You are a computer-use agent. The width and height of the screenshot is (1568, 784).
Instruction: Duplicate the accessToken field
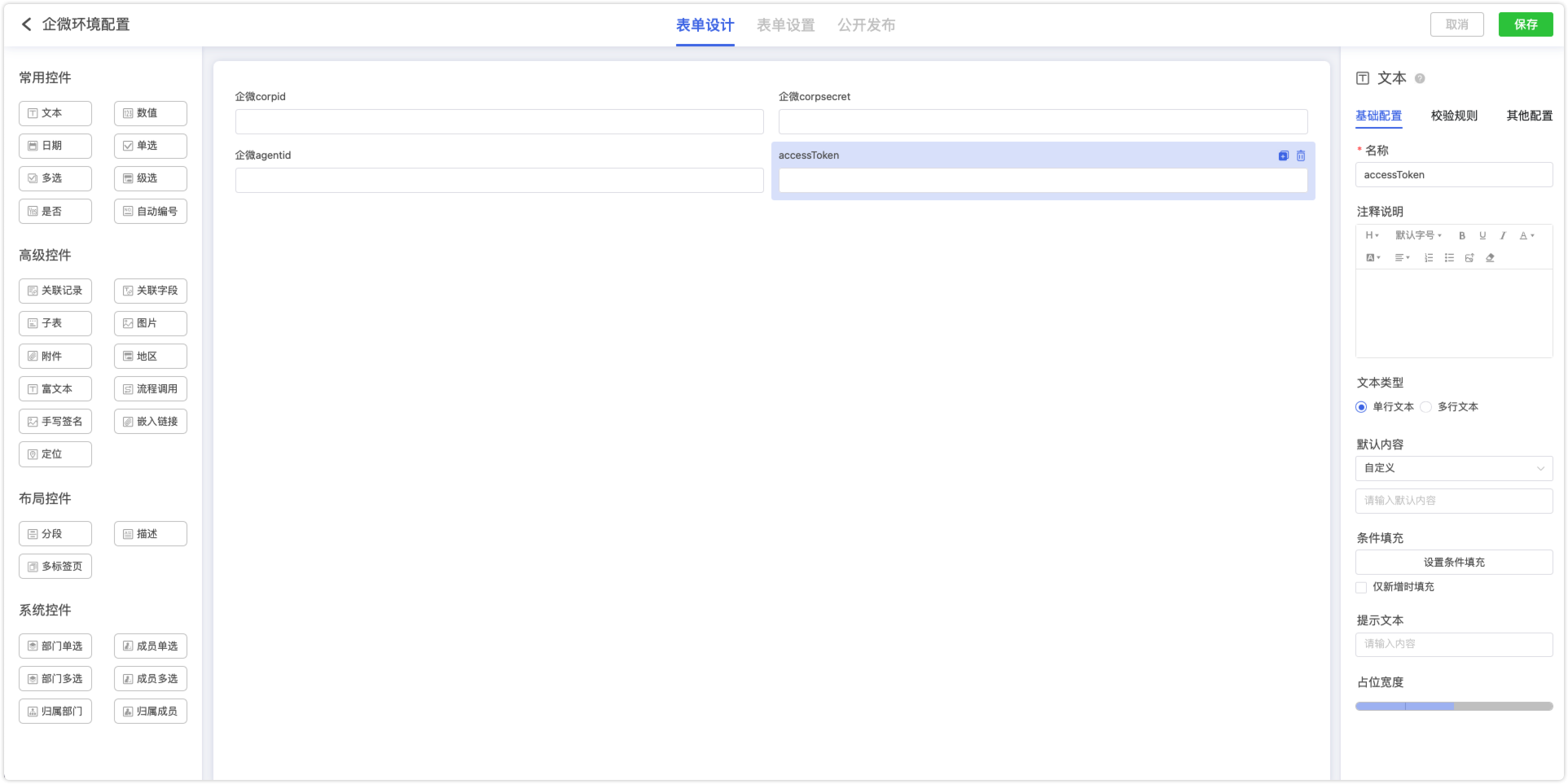[1283, 155]
